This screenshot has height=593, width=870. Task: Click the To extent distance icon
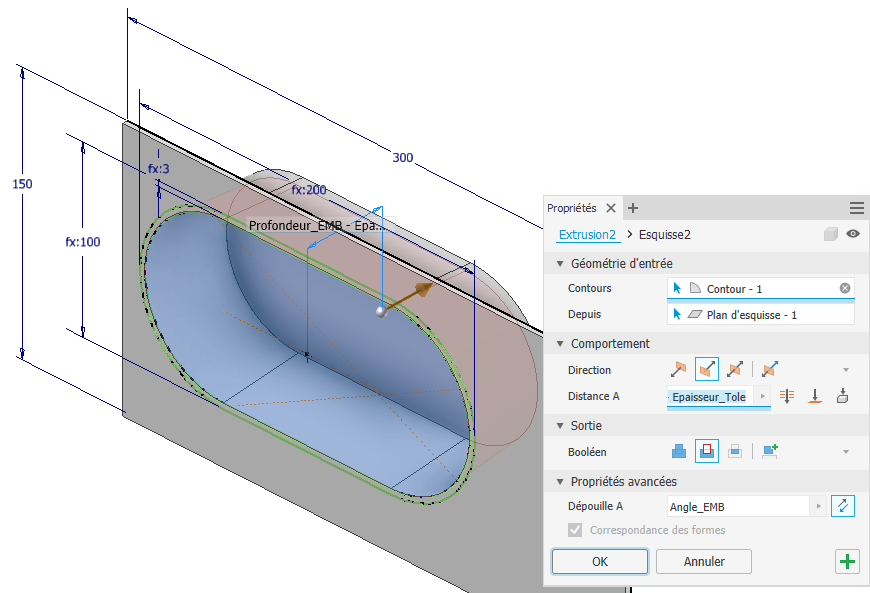point(815,396)
